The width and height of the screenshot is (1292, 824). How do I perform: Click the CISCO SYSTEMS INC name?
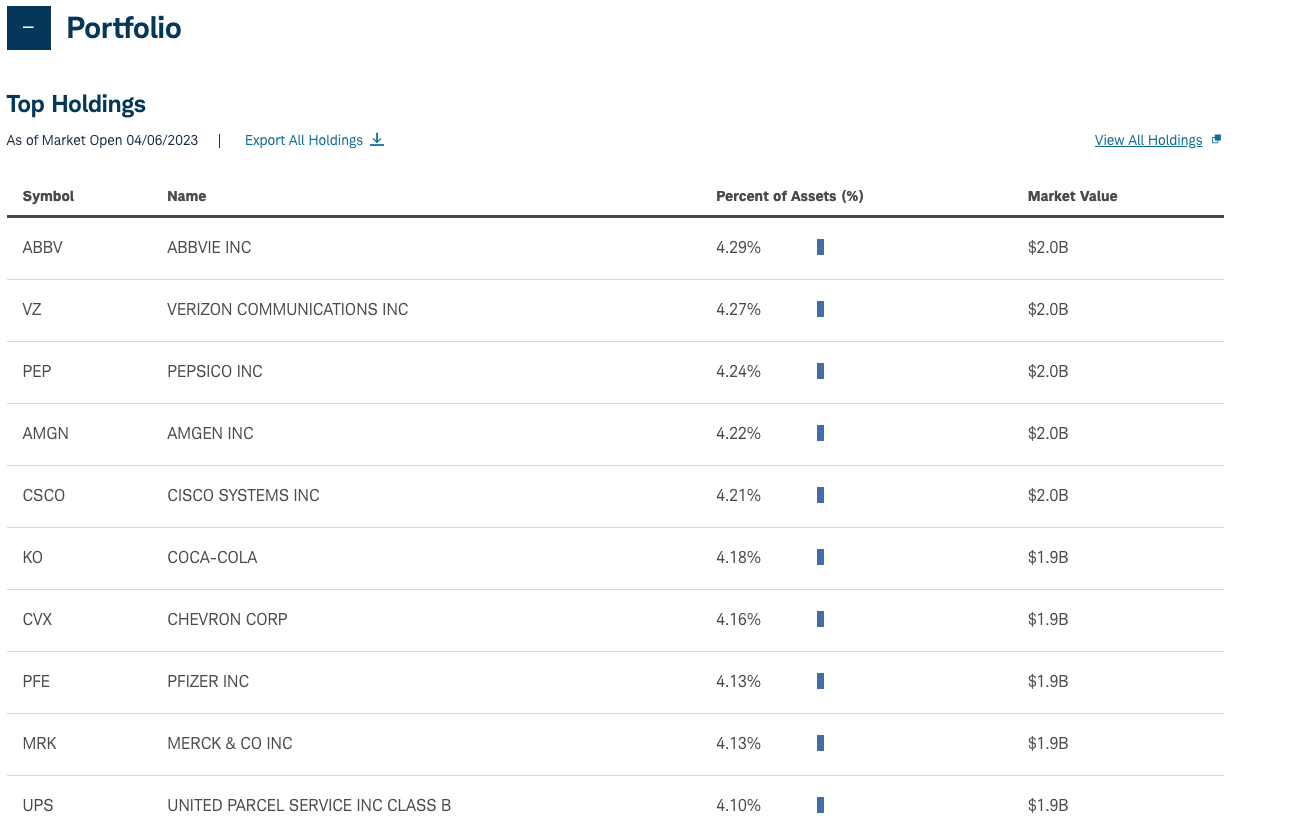coord(243,495)
